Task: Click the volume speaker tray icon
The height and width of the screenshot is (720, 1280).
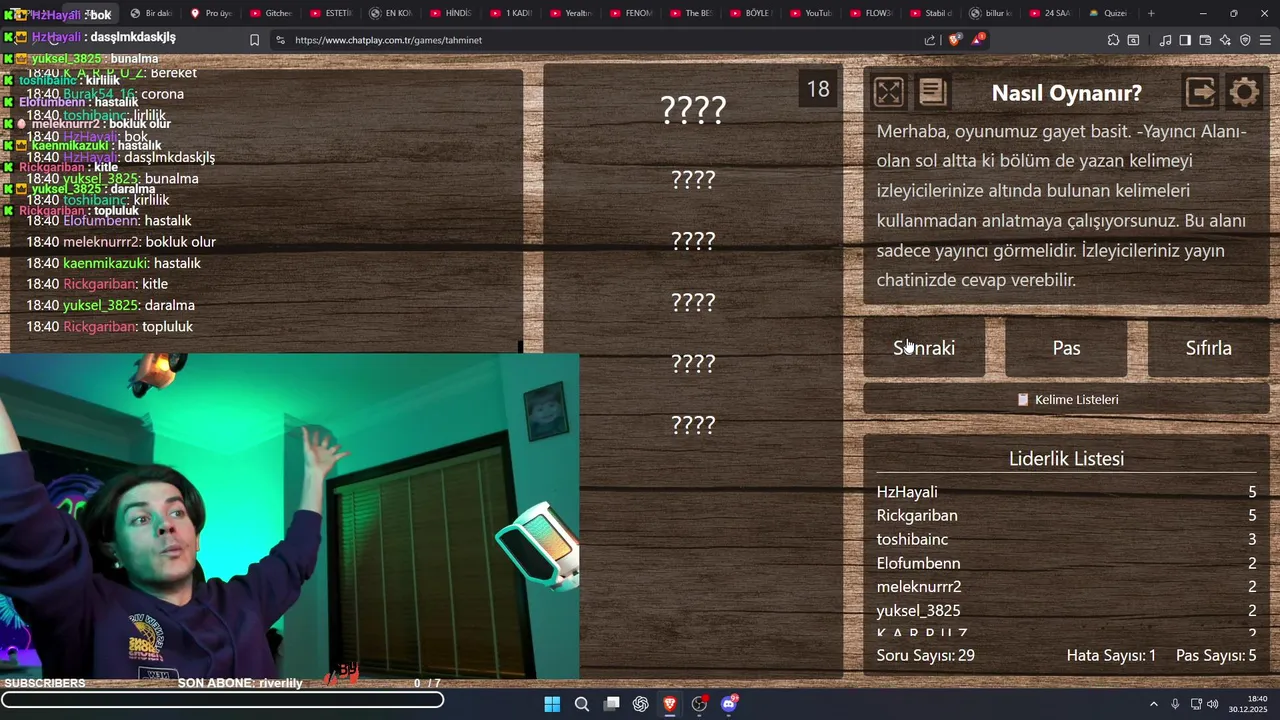Action: click(1212, 704)
